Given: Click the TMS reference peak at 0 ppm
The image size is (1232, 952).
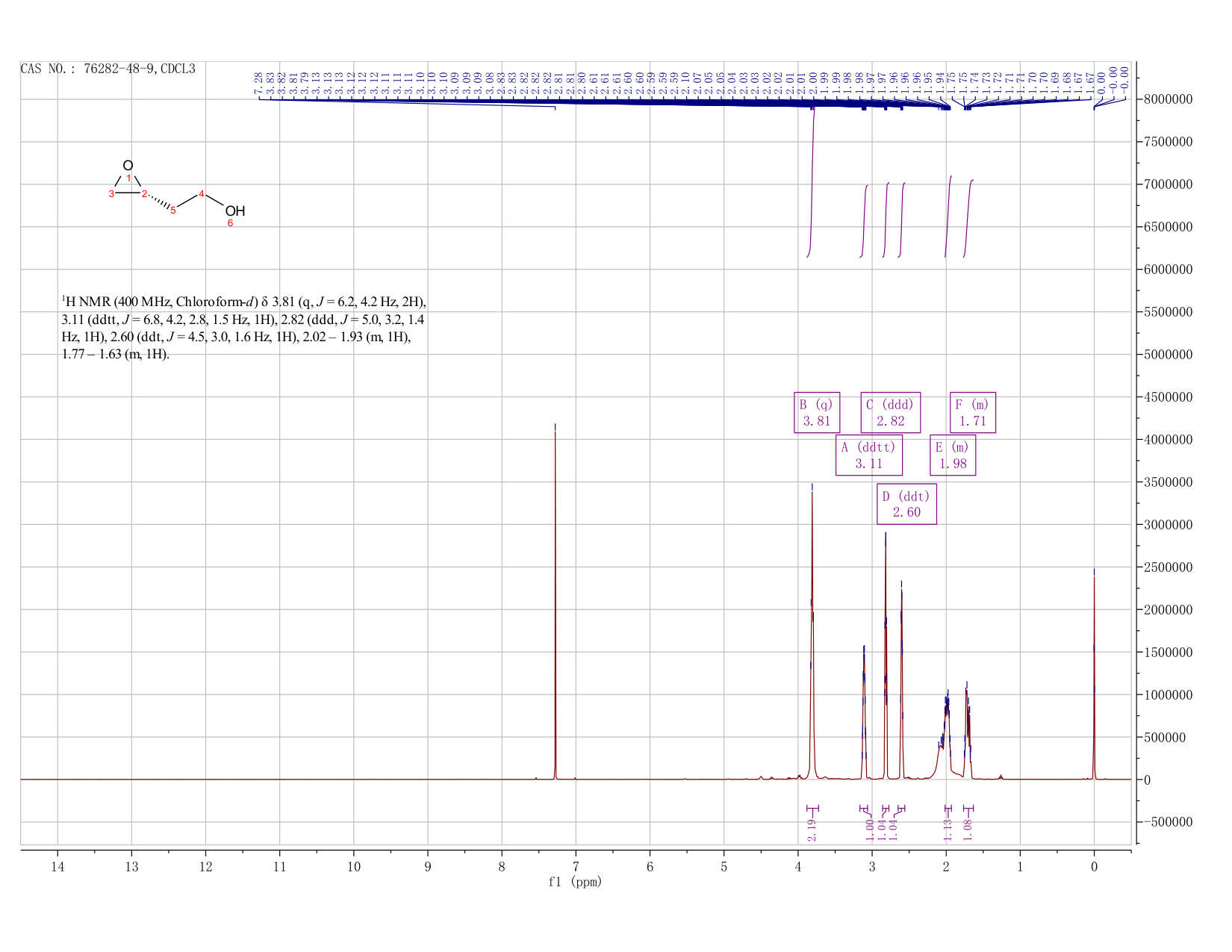Looking at the screenshot, I should pyautogui.click(x=1094, y=672).
